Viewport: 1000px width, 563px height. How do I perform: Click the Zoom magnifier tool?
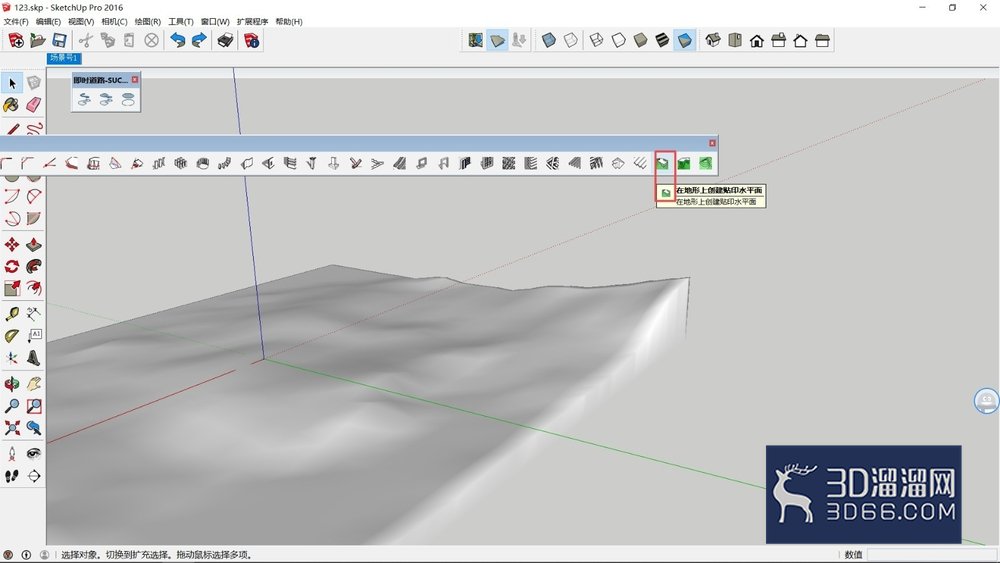click(11, 406)
